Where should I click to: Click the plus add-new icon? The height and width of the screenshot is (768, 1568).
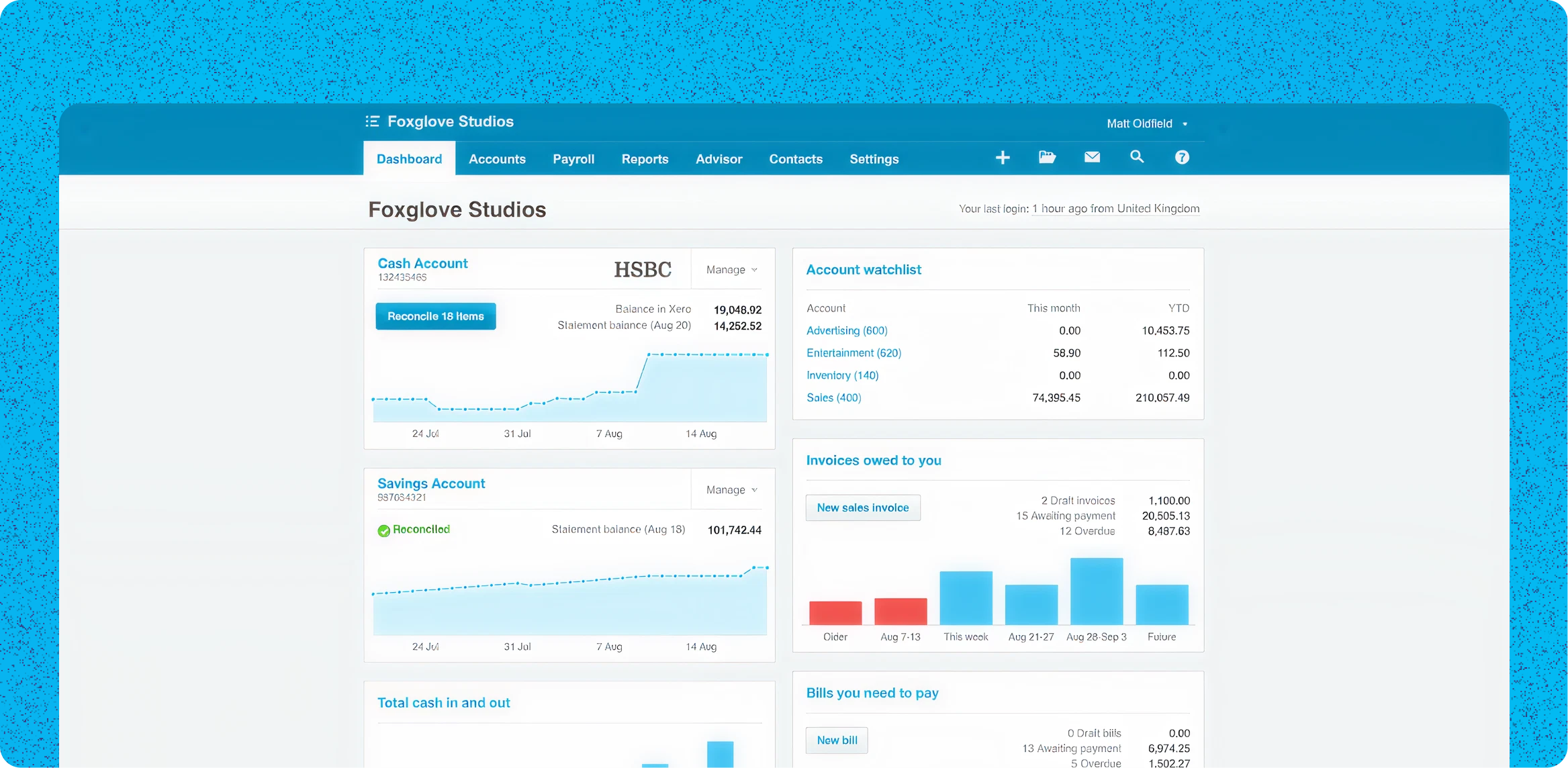point(1003,158)
